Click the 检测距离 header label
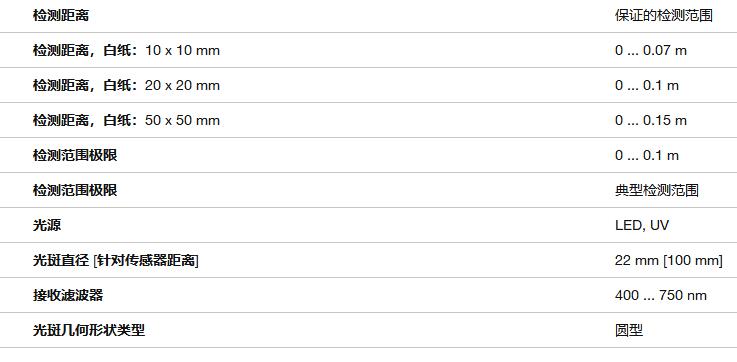 point(61,16)
